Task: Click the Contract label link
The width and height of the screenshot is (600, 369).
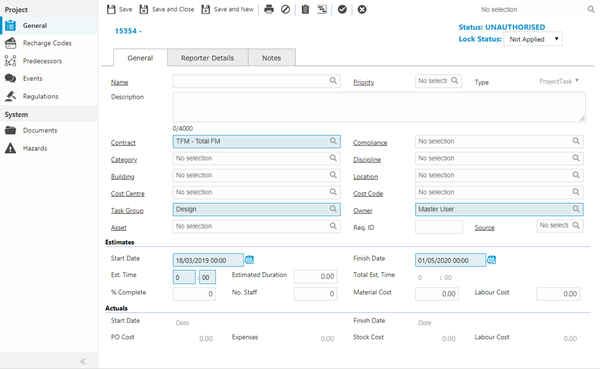Action: pyautogui.click(x=123, y=142)
